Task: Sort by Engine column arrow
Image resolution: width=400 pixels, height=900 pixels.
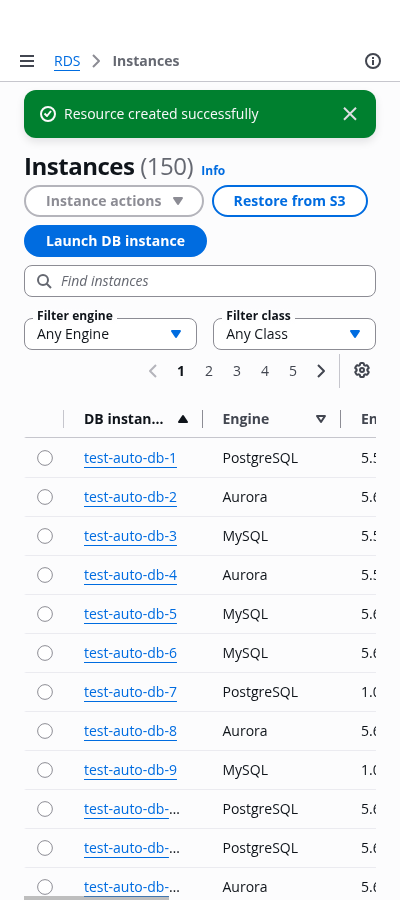Action: [321, 419]
